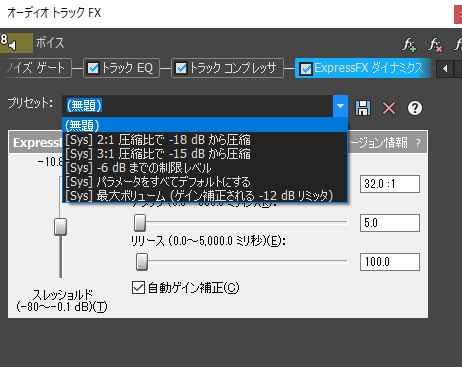Delete preset with red X icon
This screenshot has height=367, width=462.
tap(389, 108)
